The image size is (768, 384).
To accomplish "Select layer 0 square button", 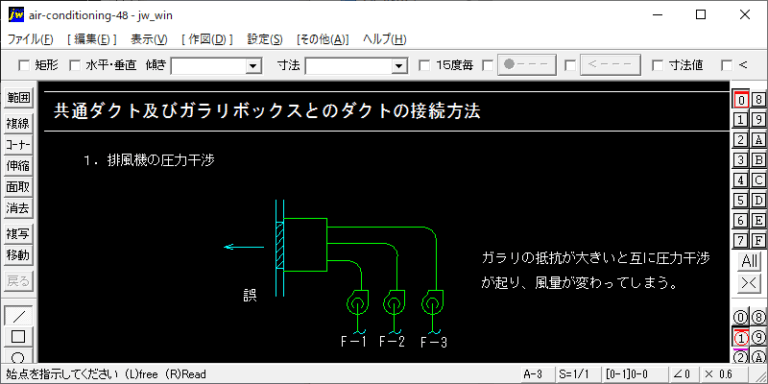I will tap(741, 100).
